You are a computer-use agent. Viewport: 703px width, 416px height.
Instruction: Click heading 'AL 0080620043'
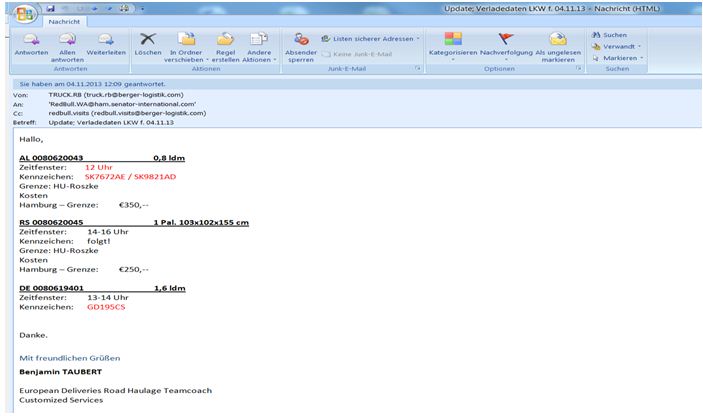click(x=51, y=158)
